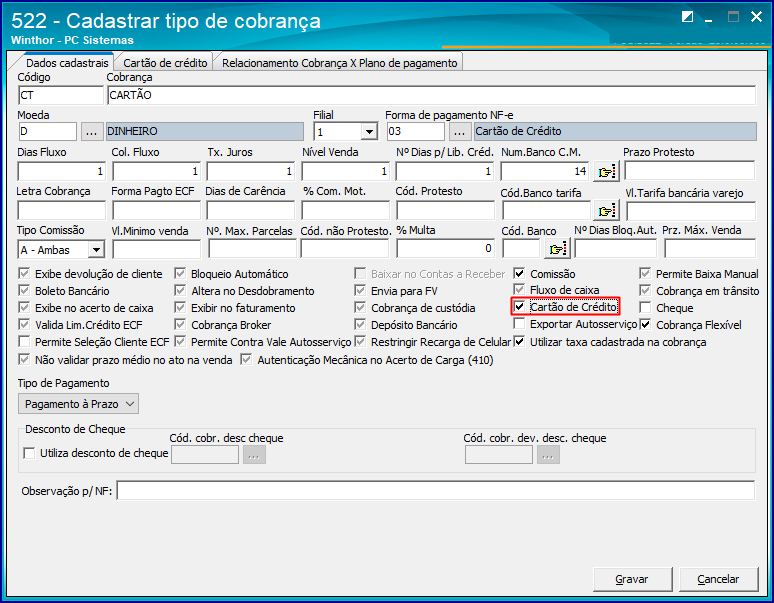Uncheck the Cartão de Crédito checkbox
The image size is (774, 603).
click(519, 306)
